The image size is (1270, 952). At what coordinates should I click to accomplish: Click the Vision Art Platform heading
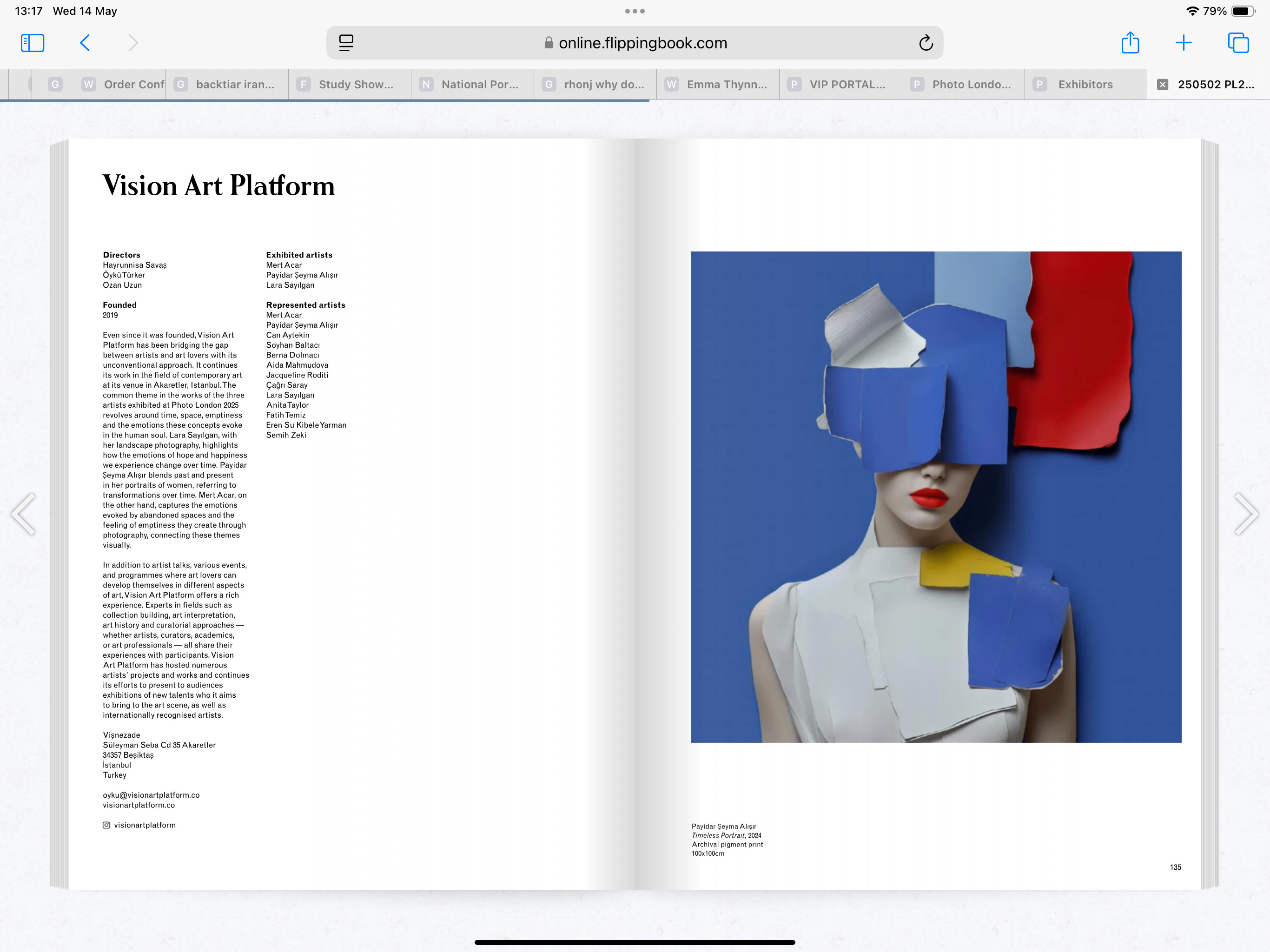pos(219,185)
